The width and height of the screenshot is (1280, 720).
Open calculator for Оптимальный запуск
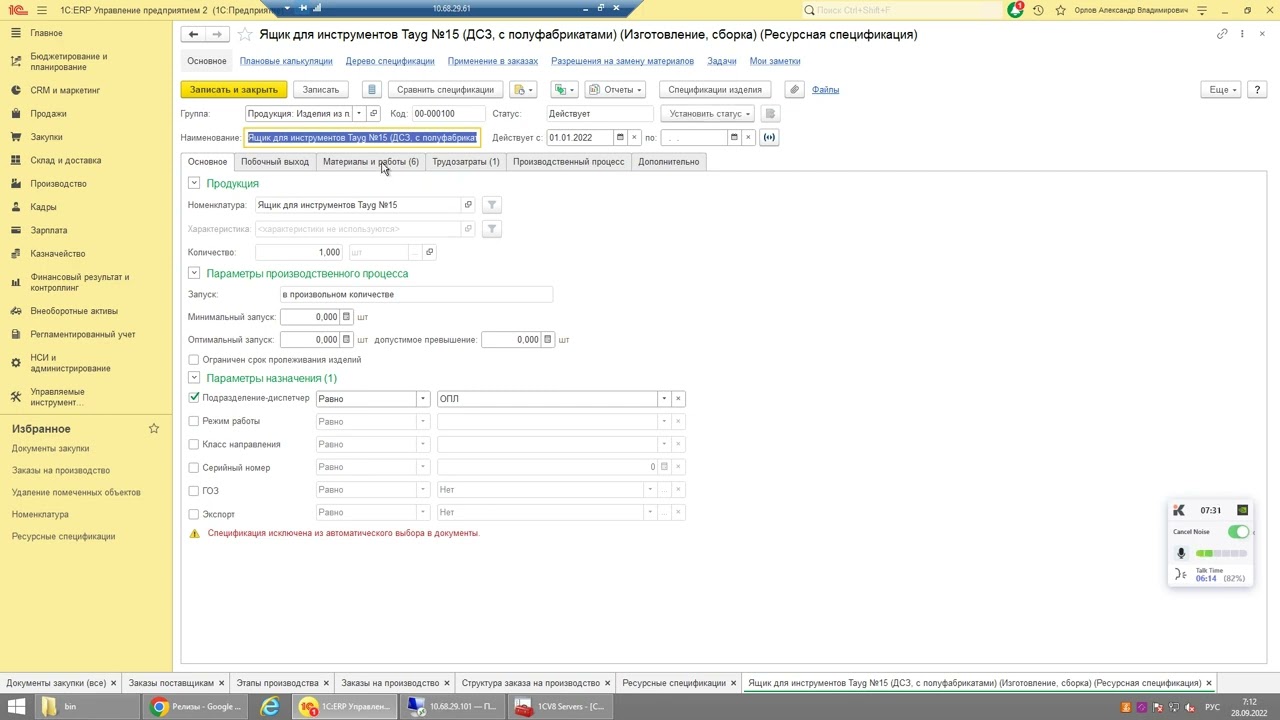click(x=346, y=340)
